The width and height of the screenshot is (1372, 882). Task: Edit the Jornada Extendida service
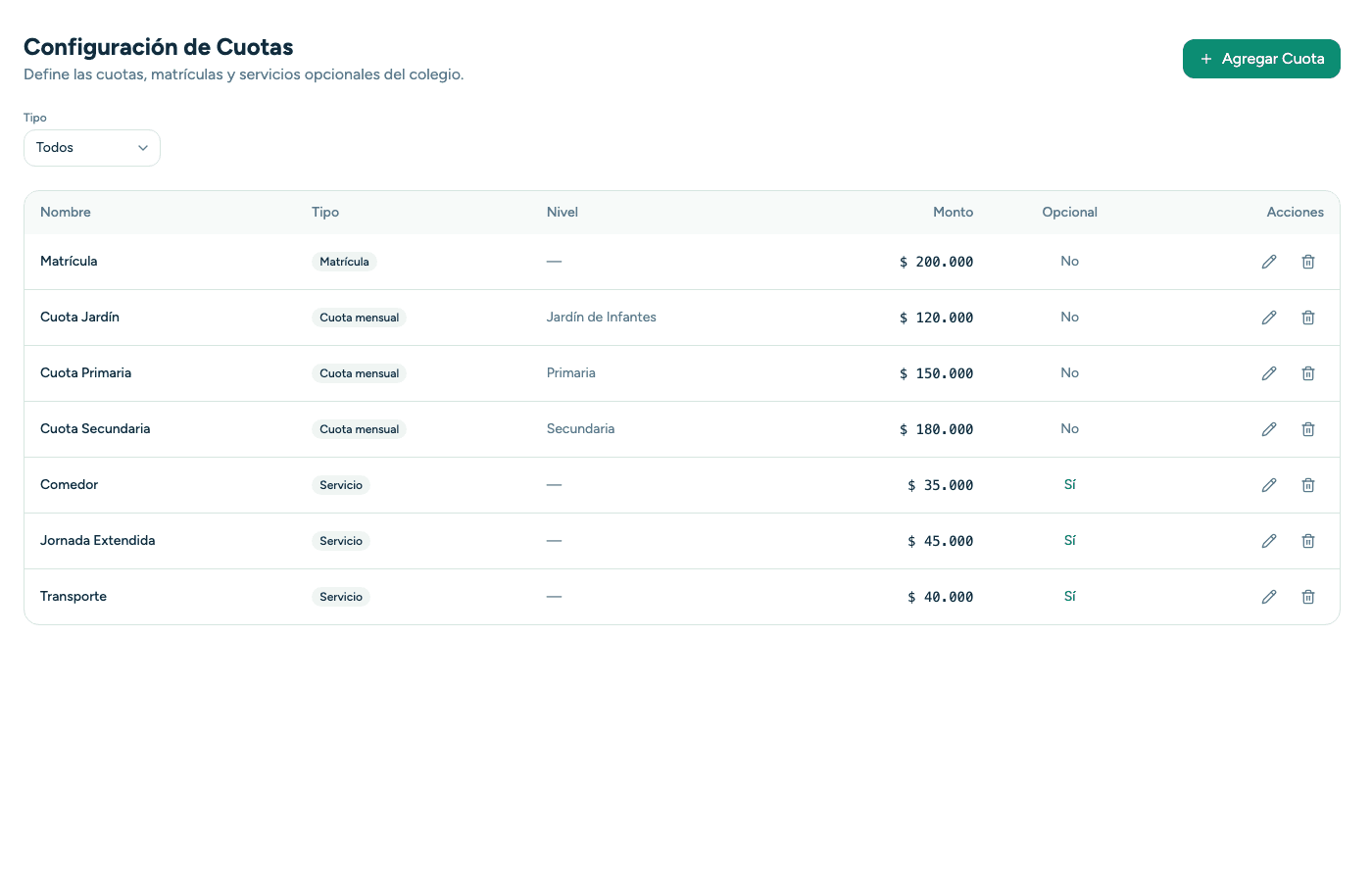click(x=1269, y=541)
